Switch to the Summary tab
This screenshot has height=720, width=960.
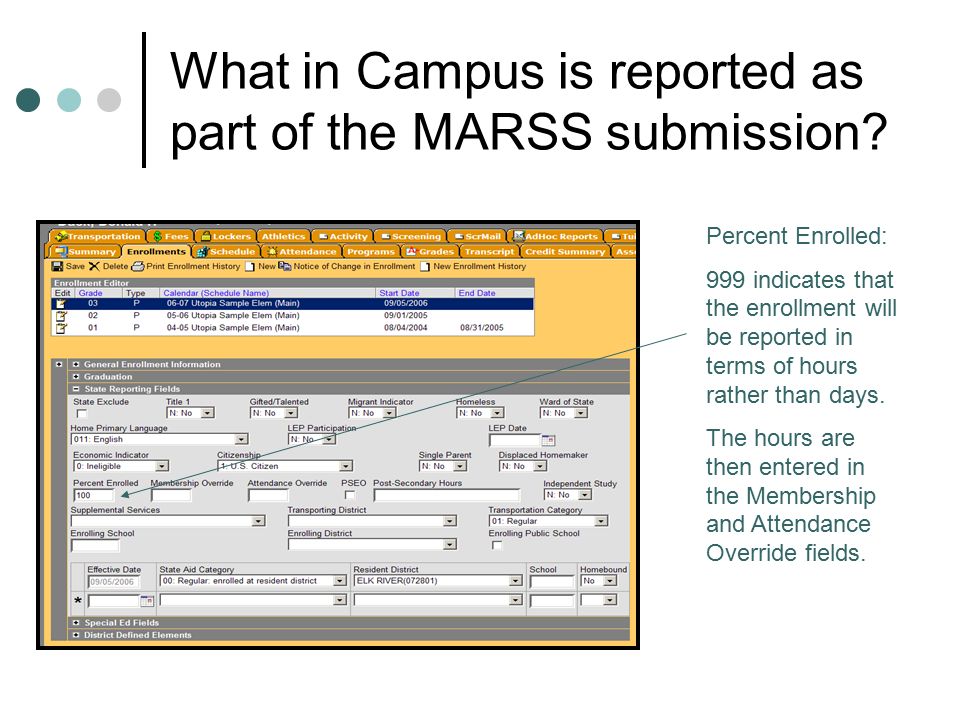(84, 252)
